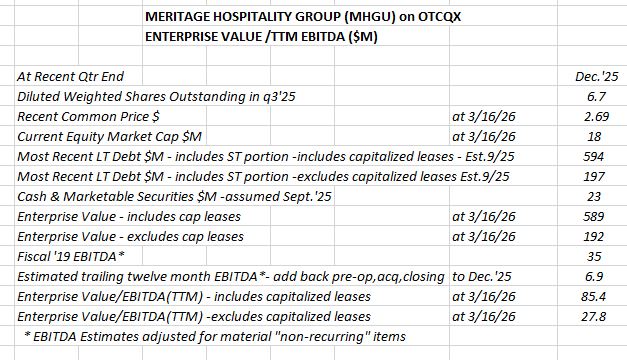The image size is (627, 360).
Task: Select enterprise value 192 cell
Action: pos(593,236)
